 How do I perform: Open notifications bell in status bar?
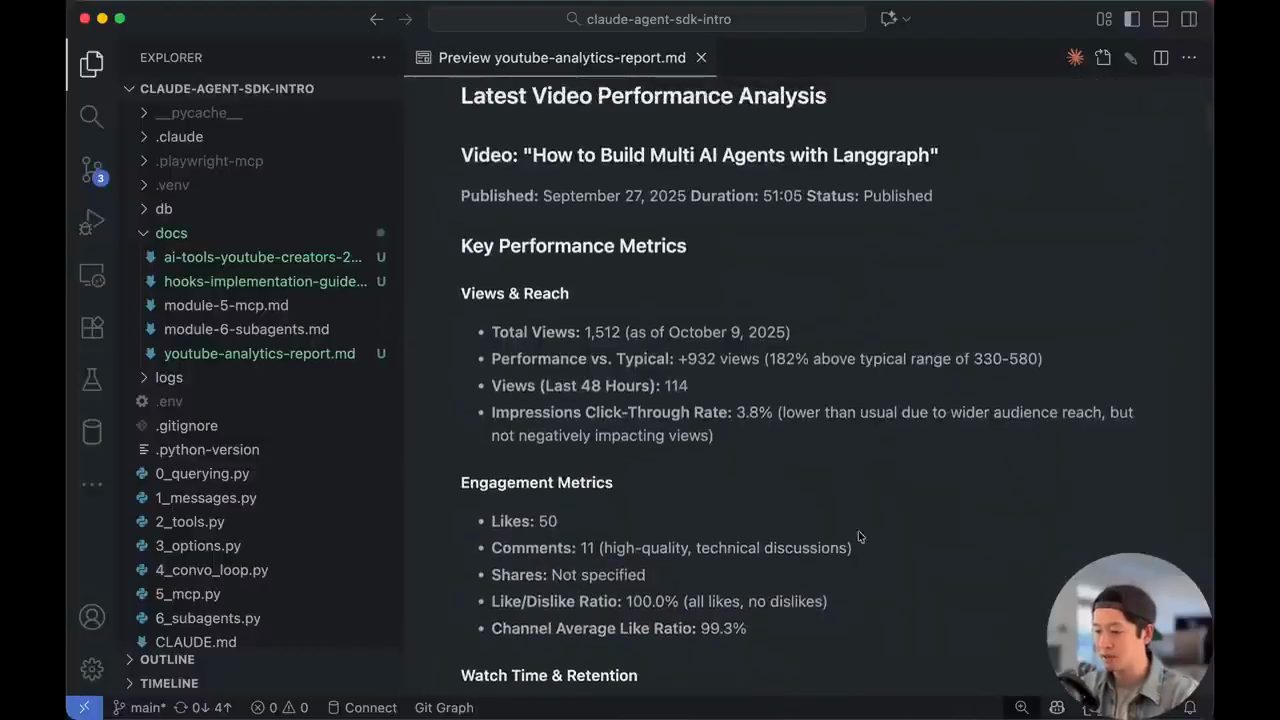(1190, 708)
